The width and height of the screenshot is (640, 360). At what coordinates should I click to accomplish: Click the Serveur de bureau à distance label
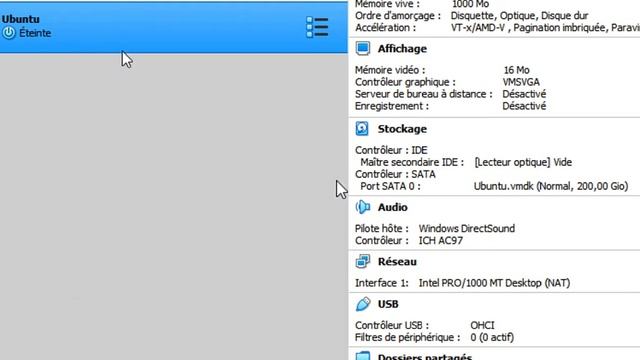click(424, 94)
